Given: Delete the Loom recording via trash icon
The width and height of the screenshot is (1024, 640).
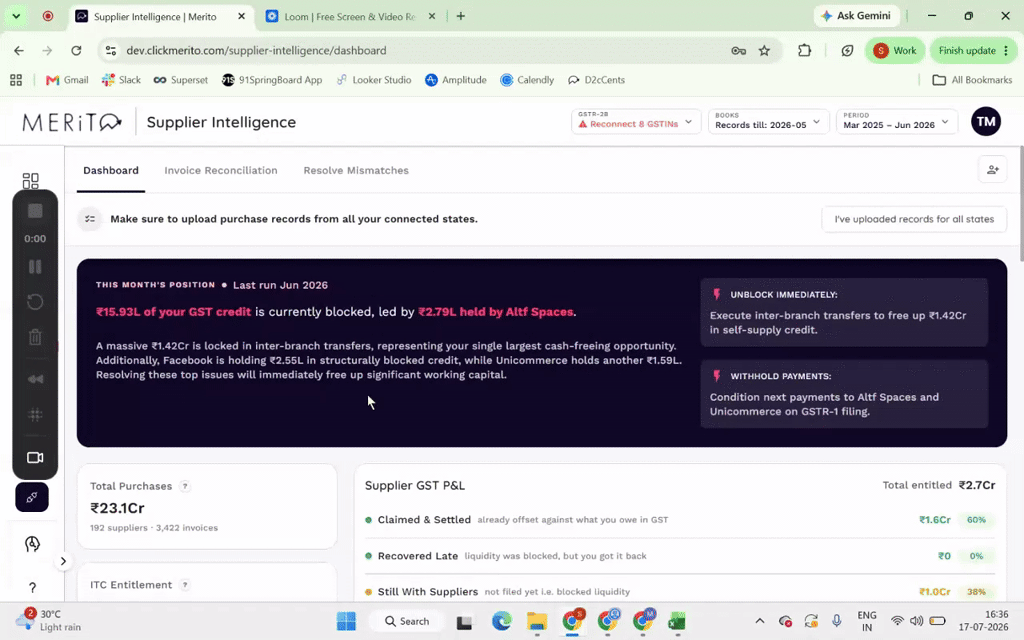Looking at the screenshot, I should tap(35, 337).
